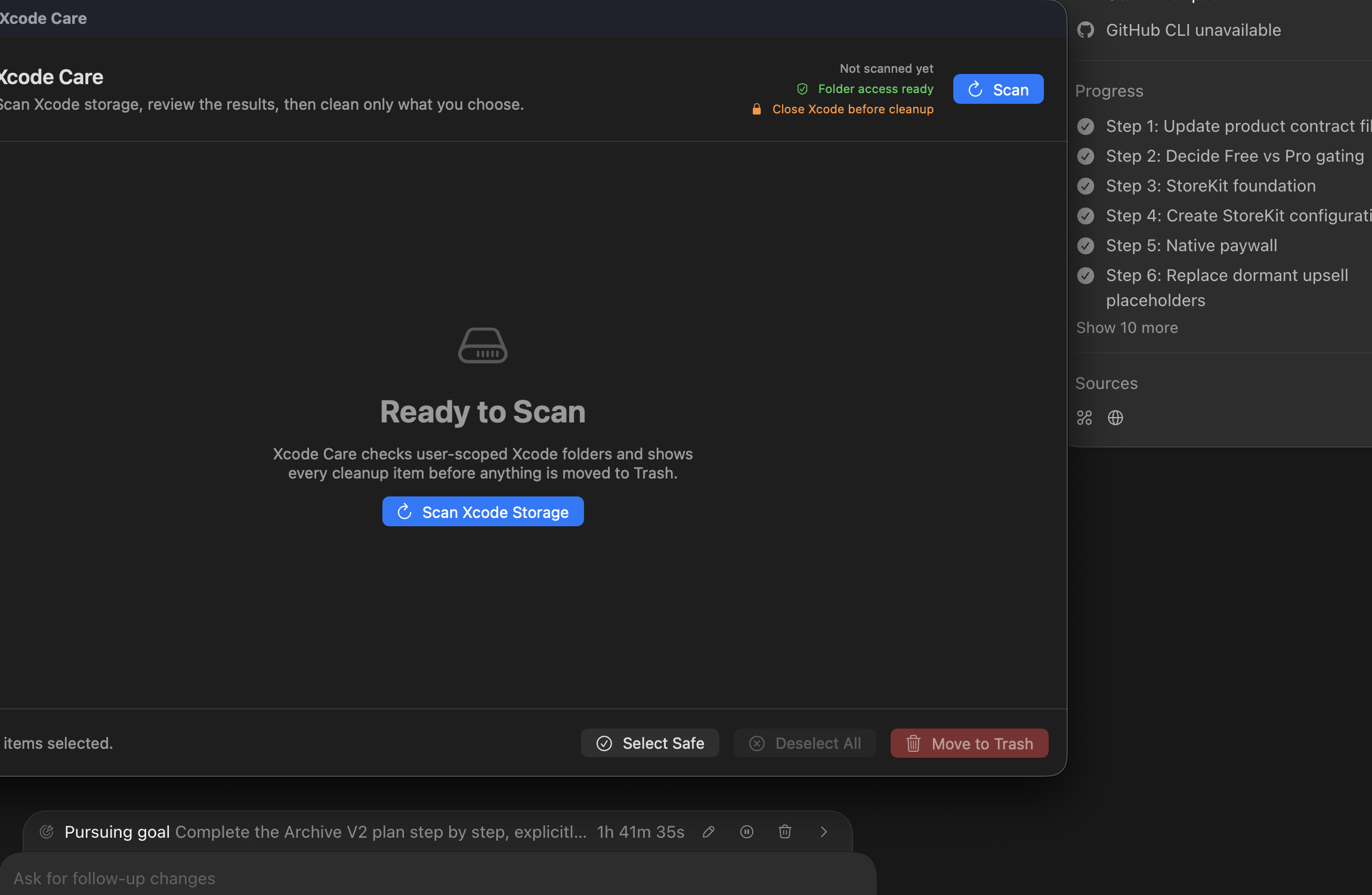Click the Ready to Scan heading
The width and height of the screenshot is (1372, 895).
click(x=483, y=412)
